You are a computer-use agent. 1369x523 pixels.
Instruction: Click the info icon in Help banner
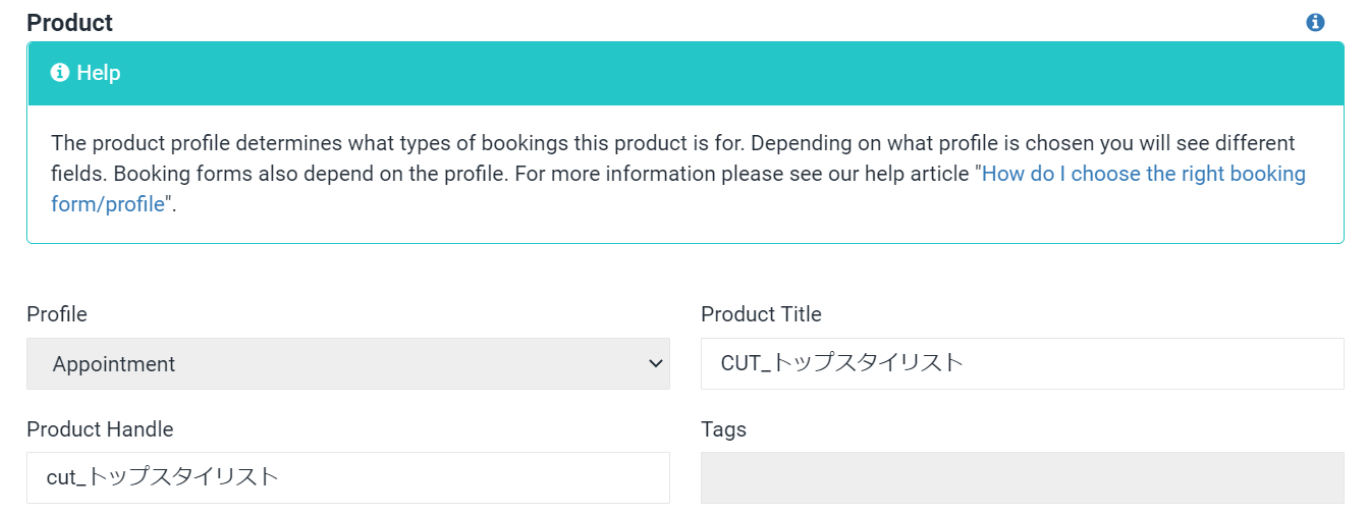pos(60,73)
